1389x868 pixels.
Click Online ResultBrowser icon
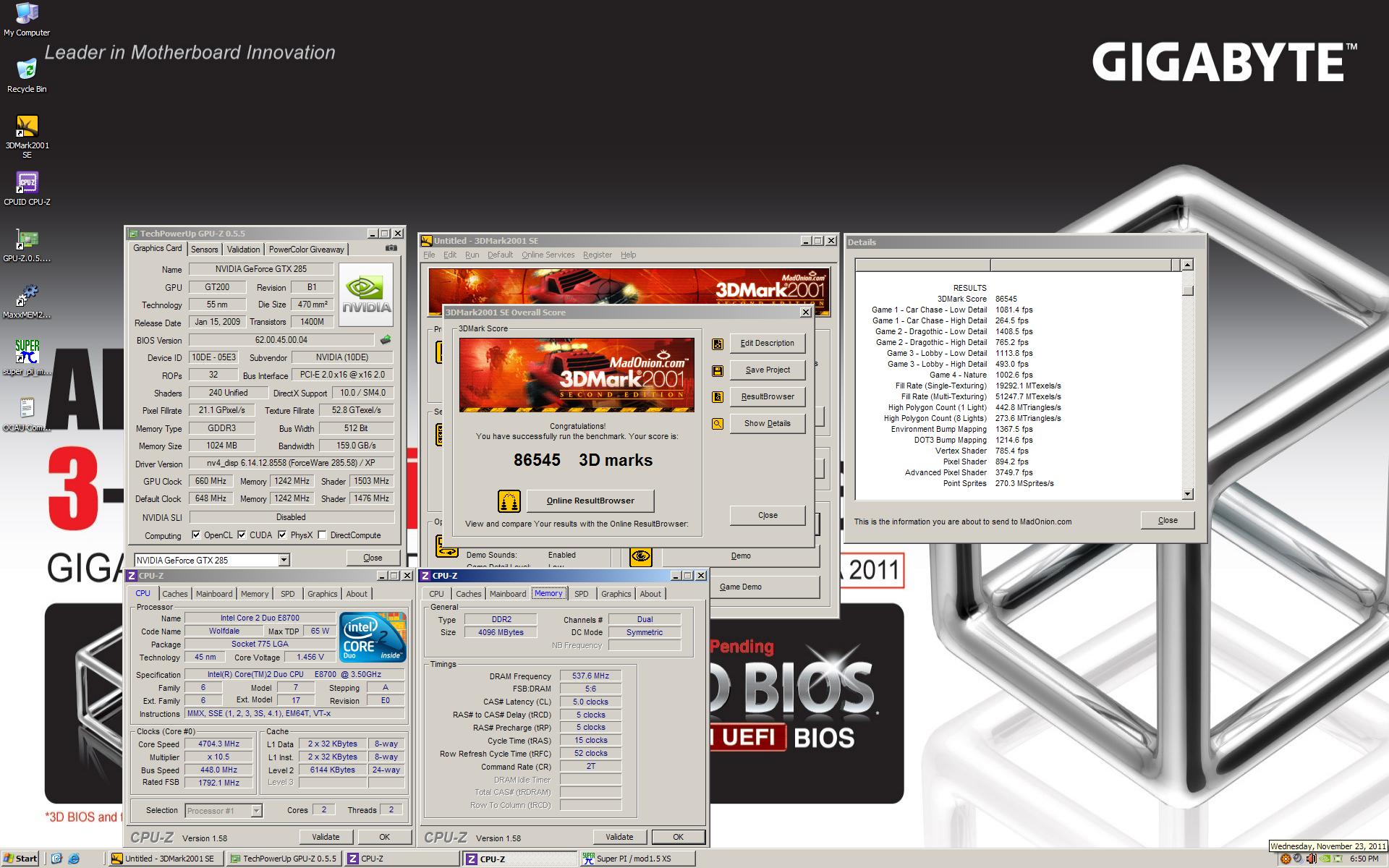click(x=509, y=501)
